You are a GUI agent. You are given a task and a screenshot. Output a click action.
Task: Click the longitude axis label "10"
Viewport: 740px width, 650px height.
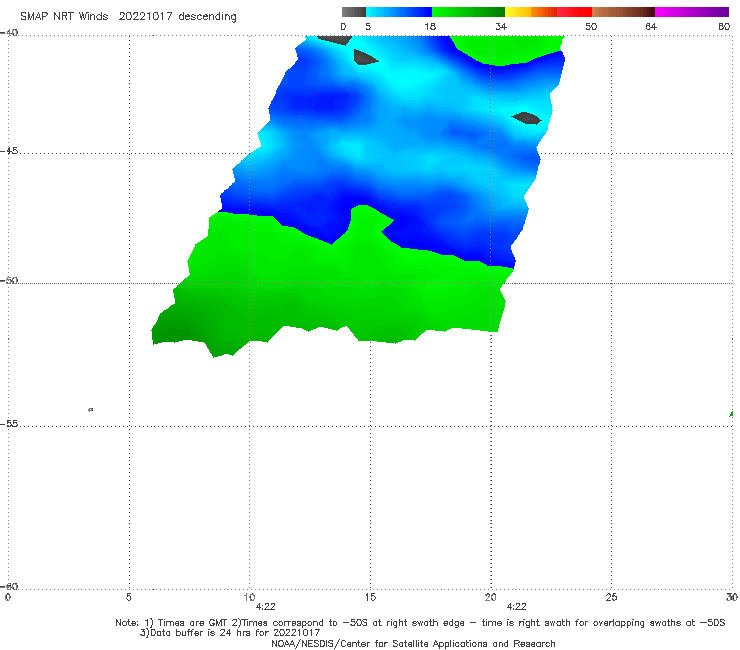pyautogui.click(x=249, y=597)
